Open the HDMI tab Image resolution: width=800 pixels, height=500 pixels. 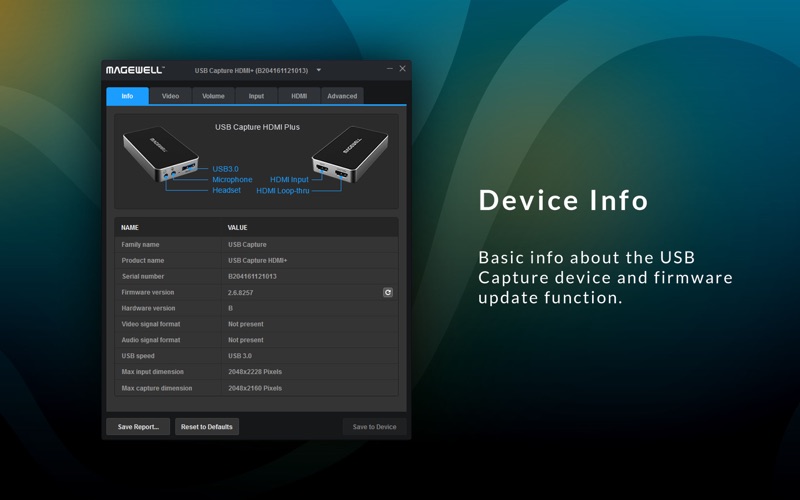pos(299,96)
